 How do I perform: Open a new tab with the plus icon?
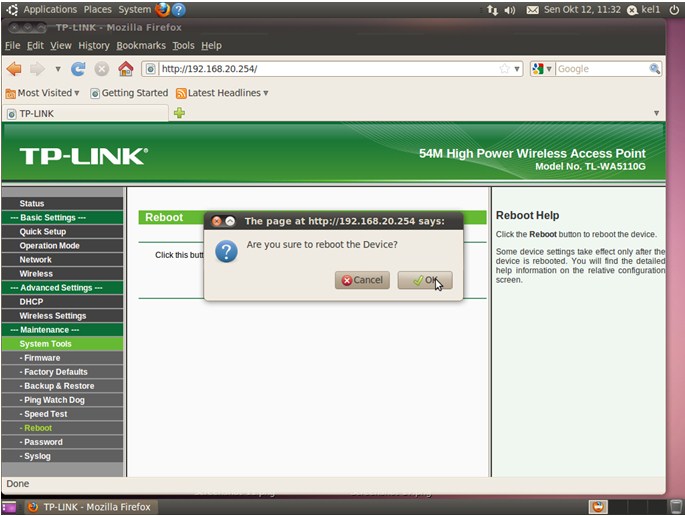(179, 113)
